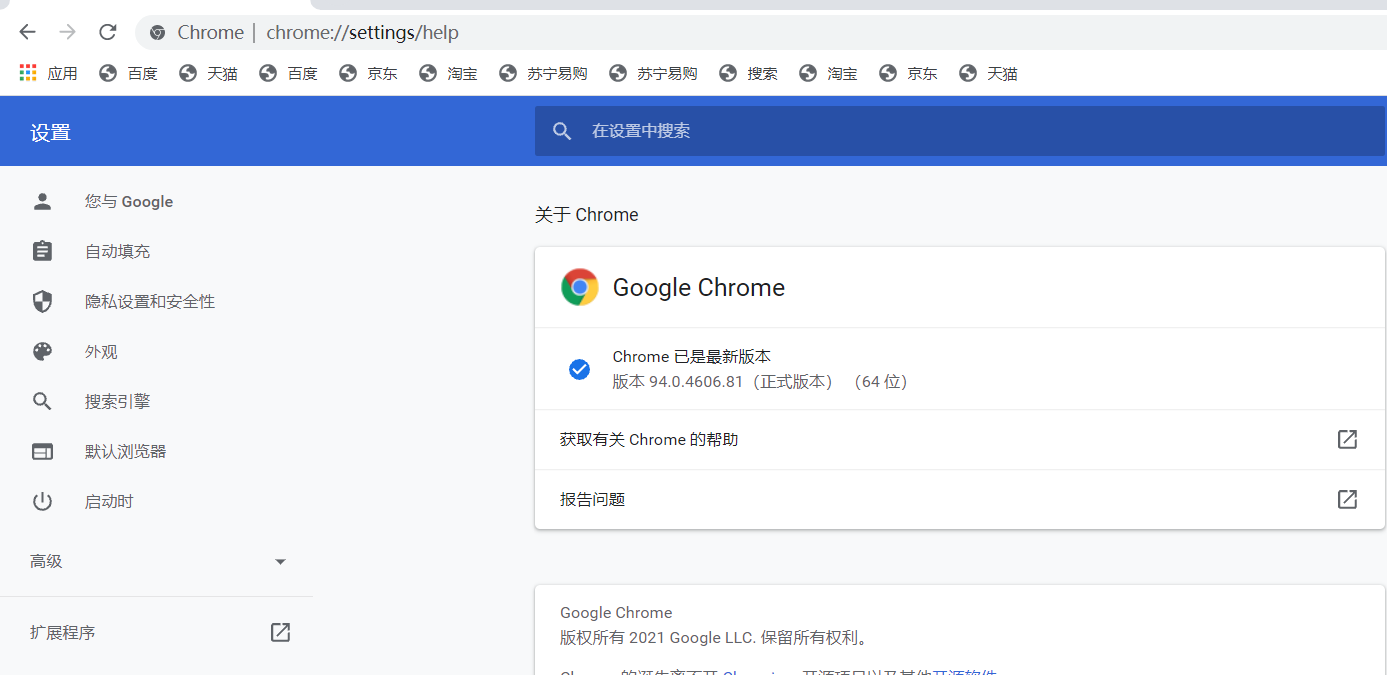Reload the page with refresh icon

[x=108, y=32]
